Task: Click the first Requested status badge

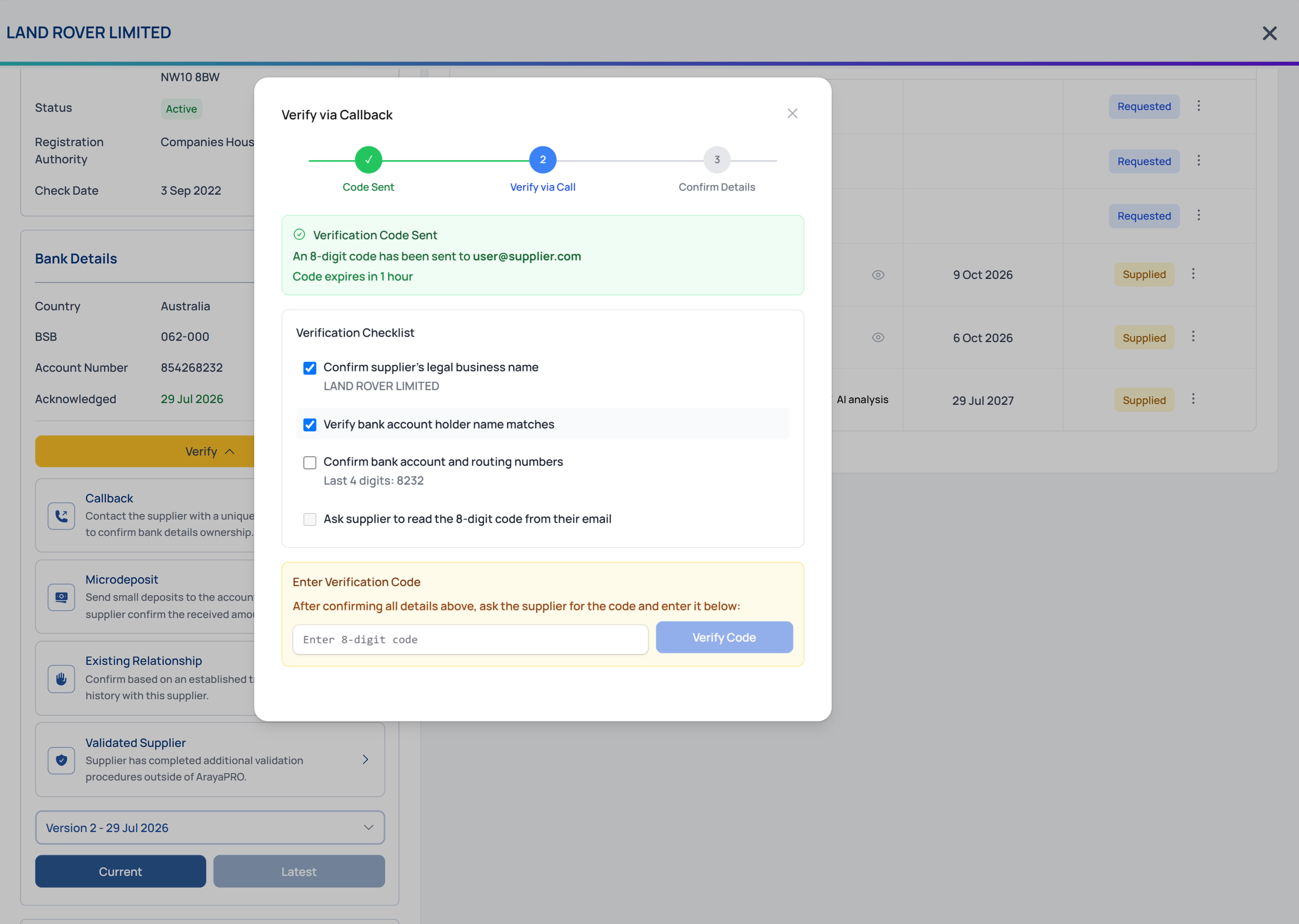Action: (x=1144, y=106)
